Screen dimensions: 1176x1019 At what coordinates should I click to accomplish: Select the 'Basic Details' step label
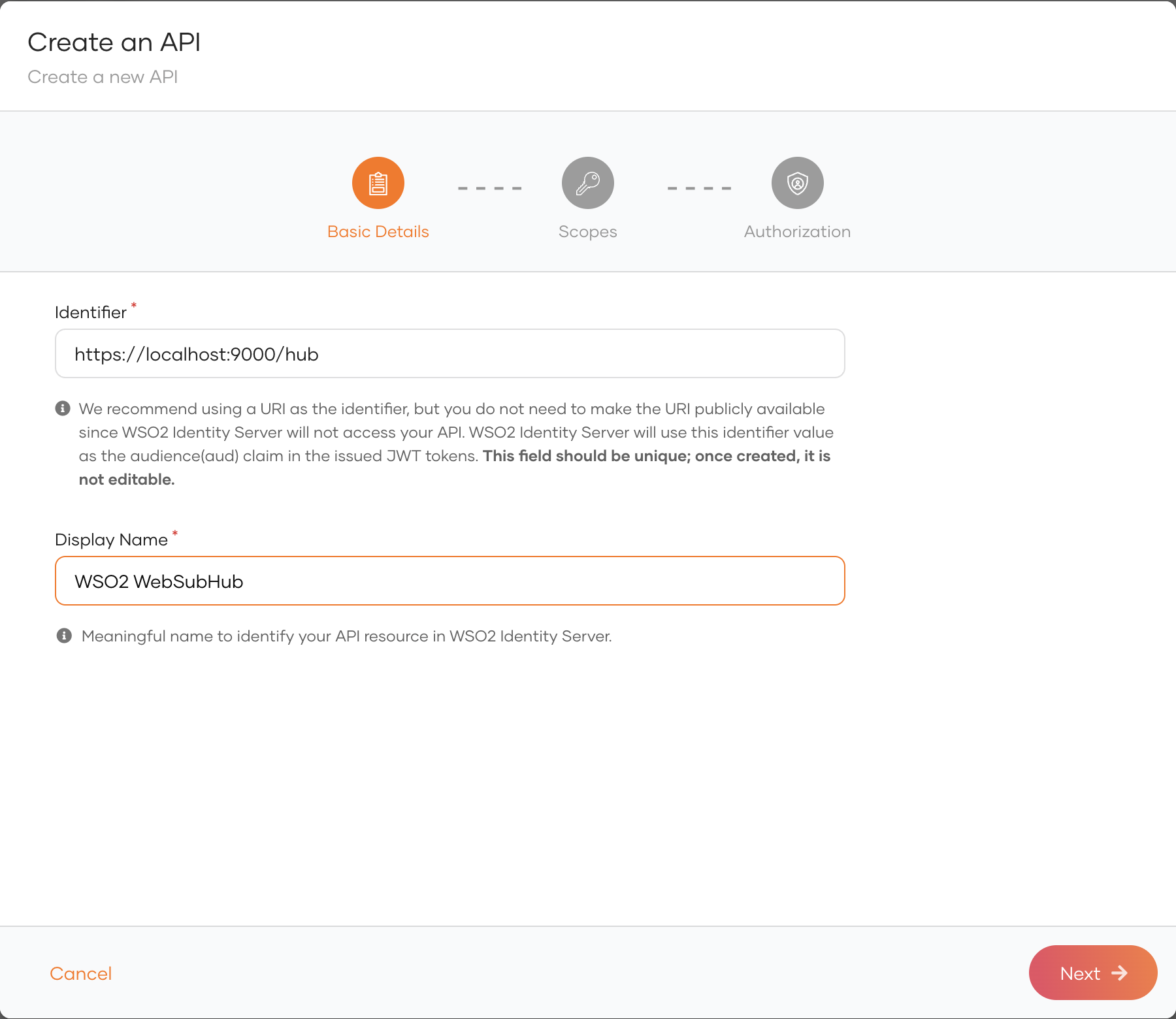pos(378,232)
